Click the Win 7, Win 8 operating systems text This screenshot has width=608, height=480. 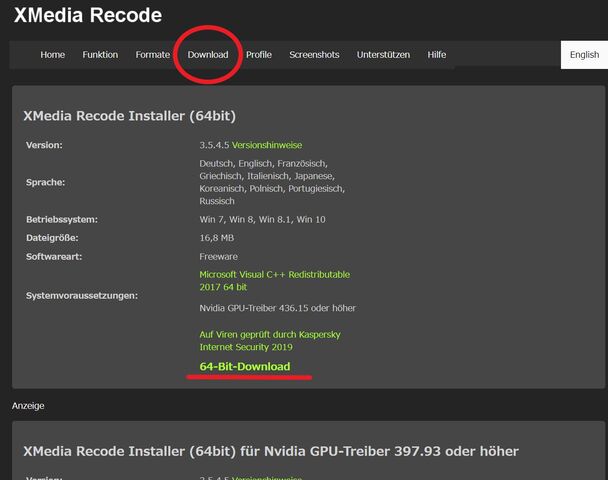[x=262, y=219]
